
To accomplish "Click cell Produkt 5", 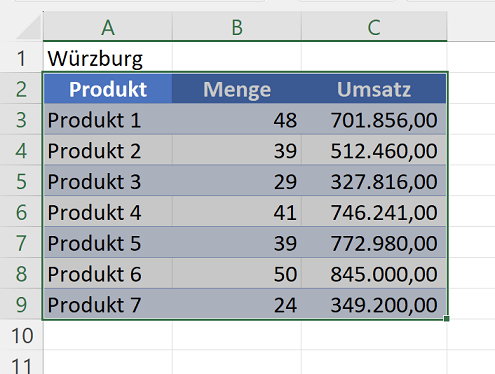I will pos(108,243).
